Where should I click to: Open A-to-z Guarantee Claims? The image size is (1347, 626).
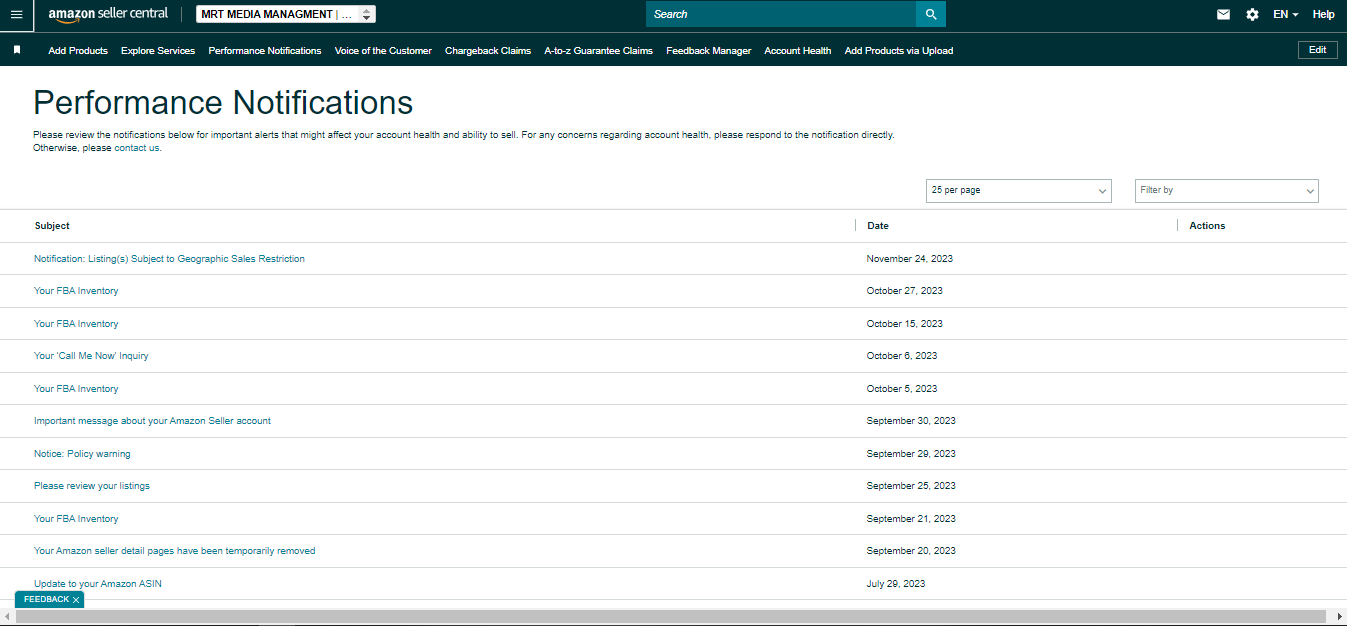click(x=598, y=50)
